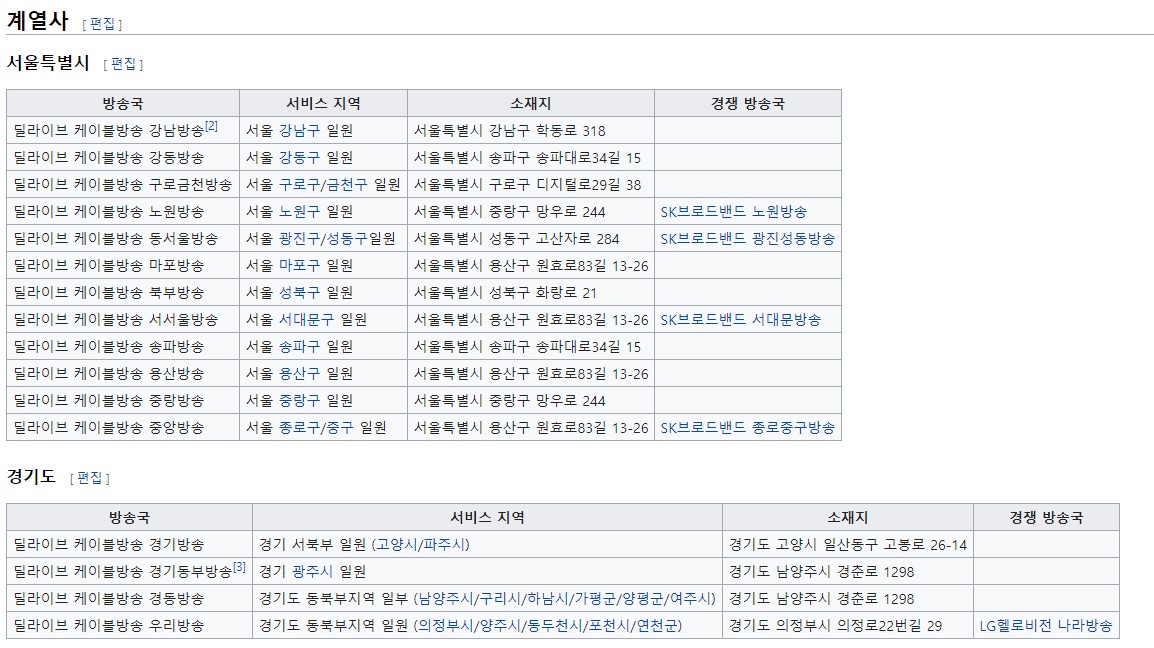Select the 딜라이브 케이블방송 강동방송 cell

click(123, 158)
